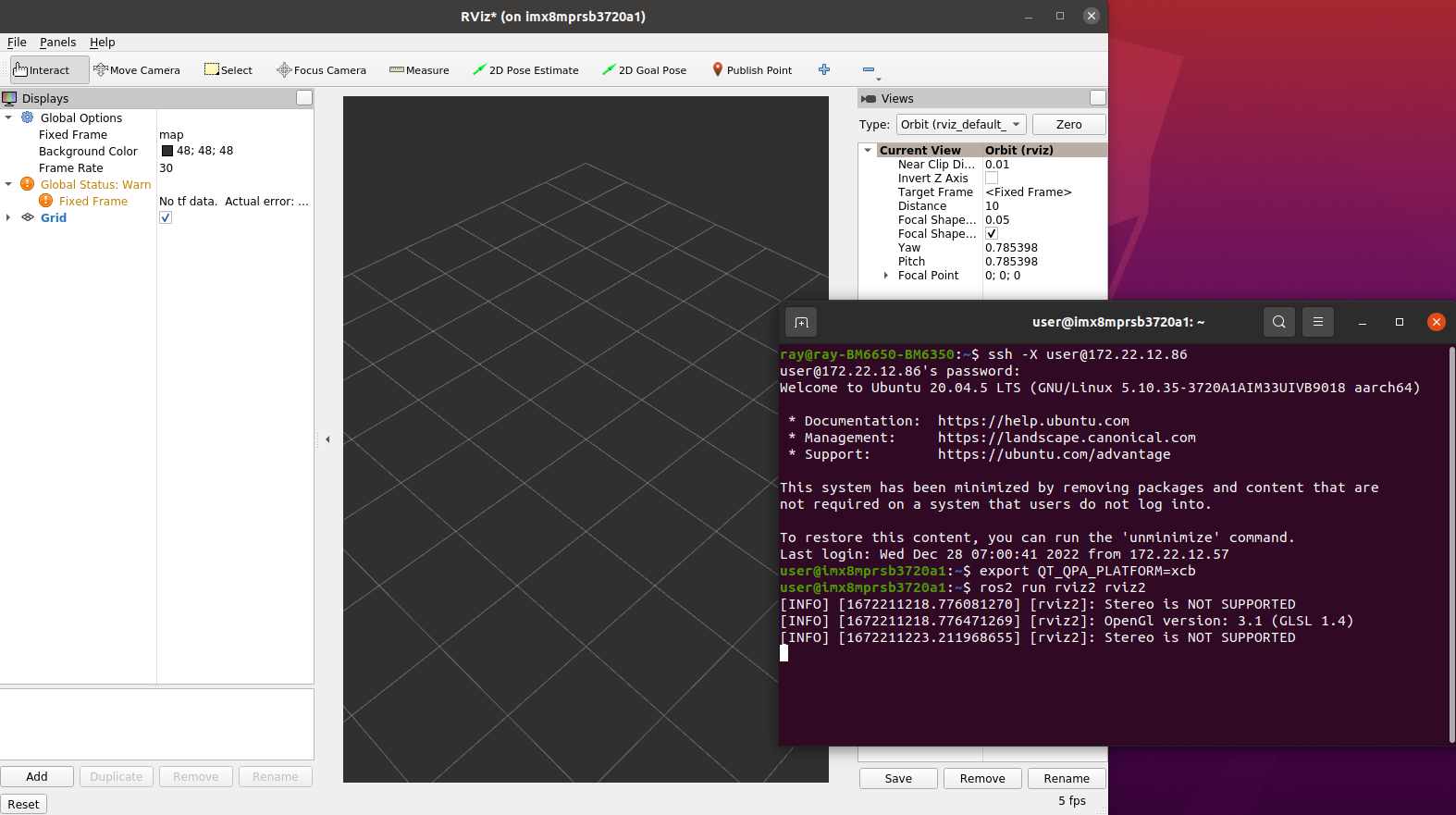Disable the Grid display checkbox
Screen dimensions: 1456x815
pyautogui.click(x=166, y=218)
